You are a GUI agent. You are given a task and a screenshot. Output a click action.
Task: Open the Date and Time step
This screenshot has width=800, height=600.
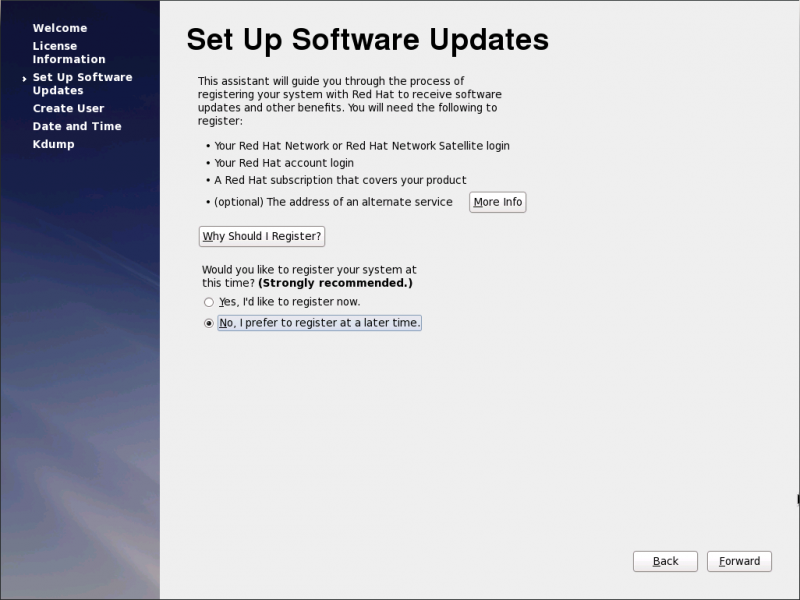tap(76, 126)
